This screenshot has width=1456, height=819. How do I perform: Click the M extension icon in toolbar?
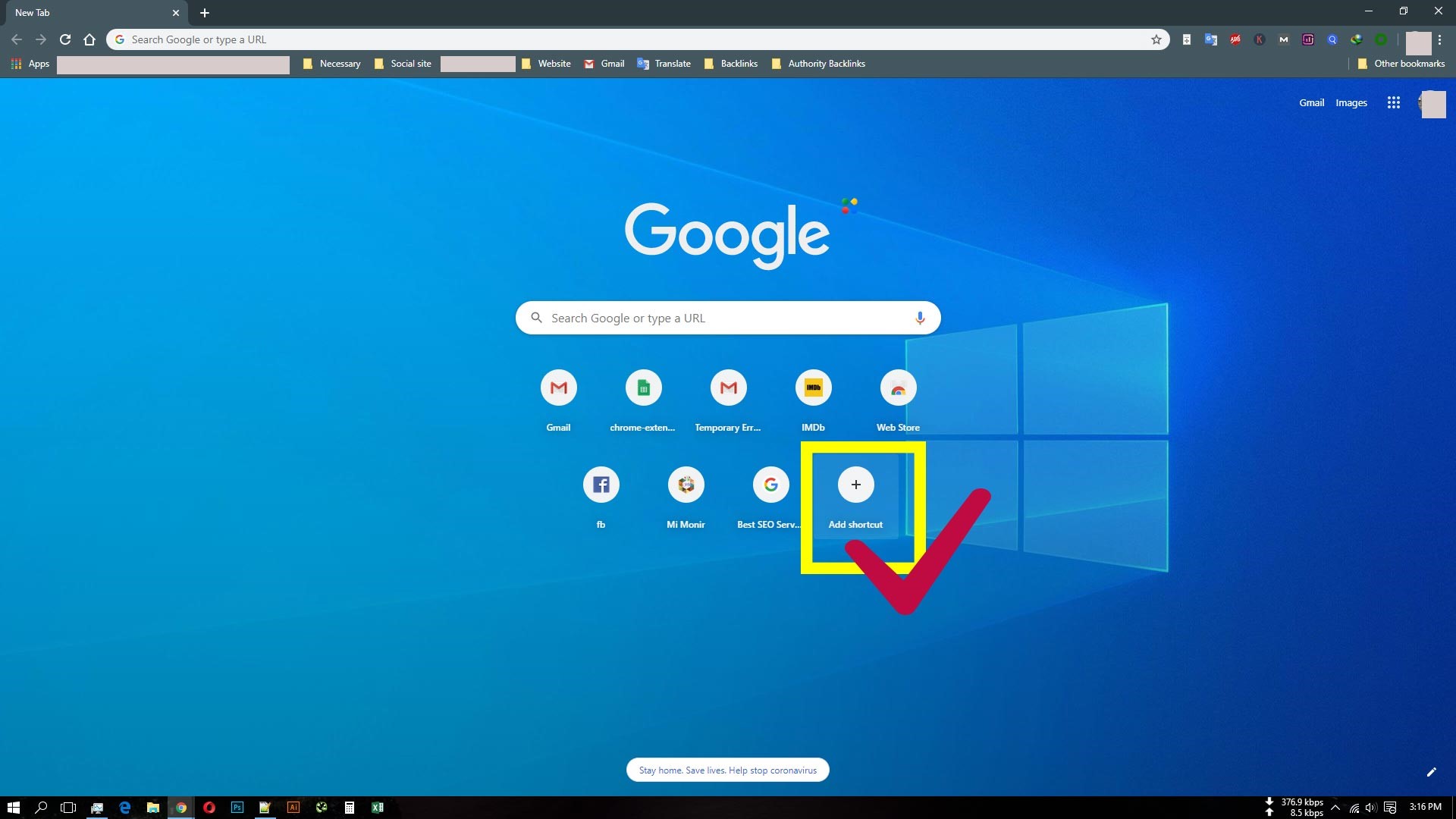(1284, 39)
